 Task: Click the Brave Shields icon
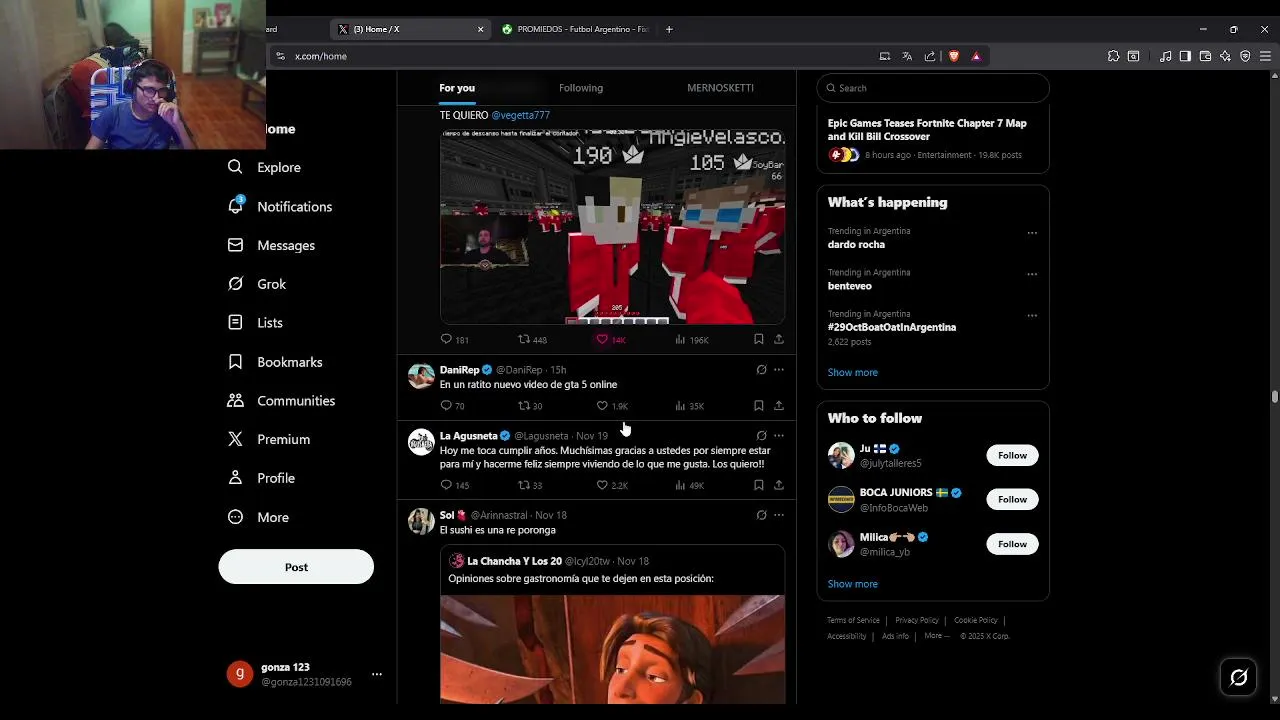(954, 56)
